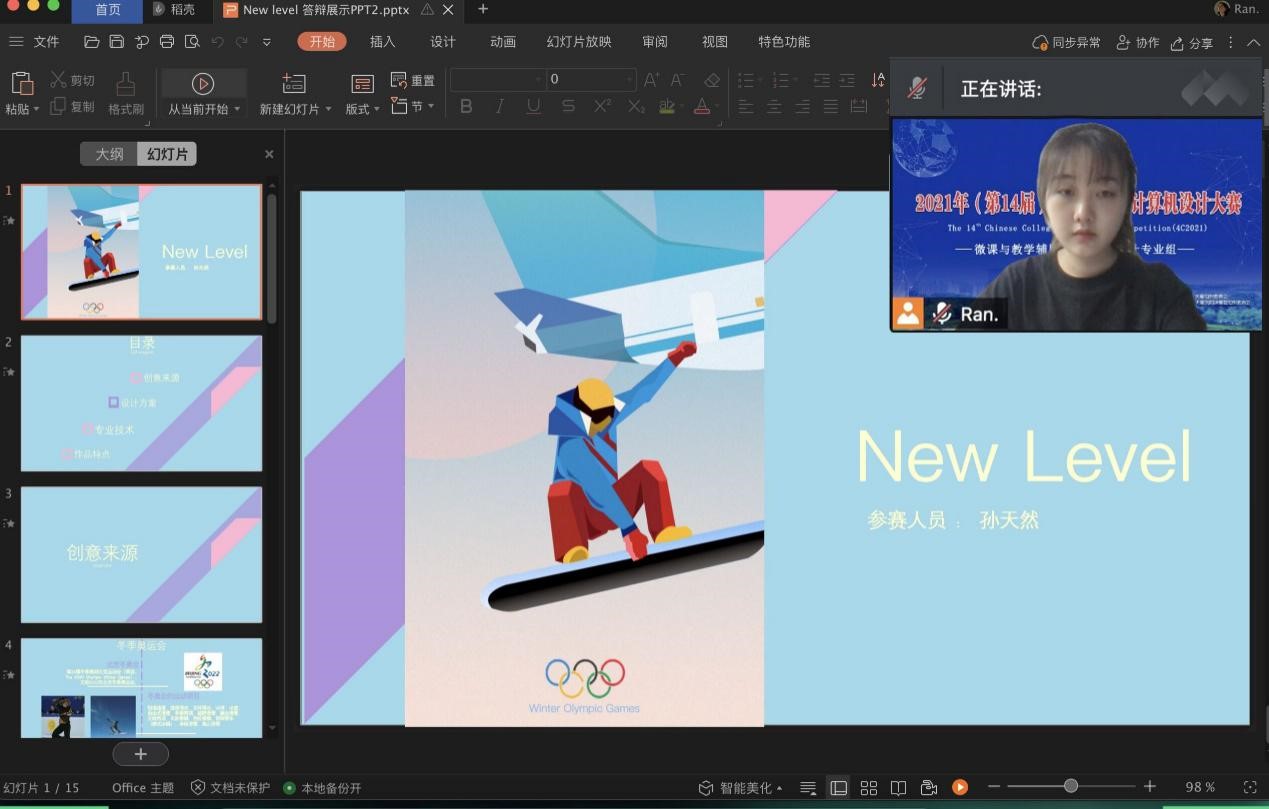
Task: Close the slide thumbnail panel
Action: click(269, 154)
